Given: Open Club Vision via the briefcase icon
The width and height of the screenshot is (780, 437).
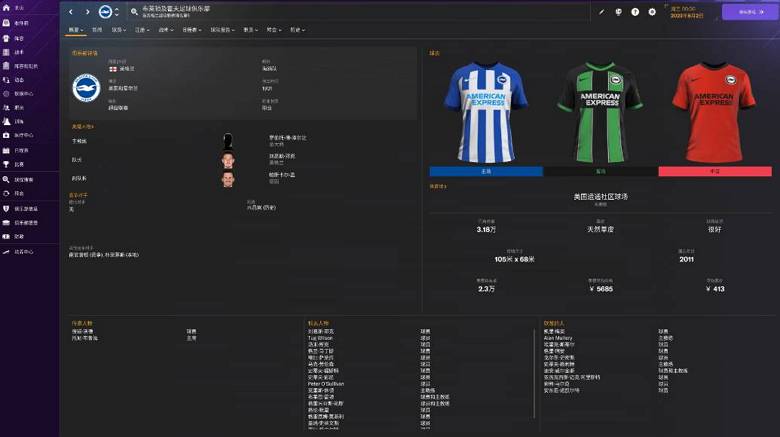Looking at the screenshot, I should [x=6, y=222].
